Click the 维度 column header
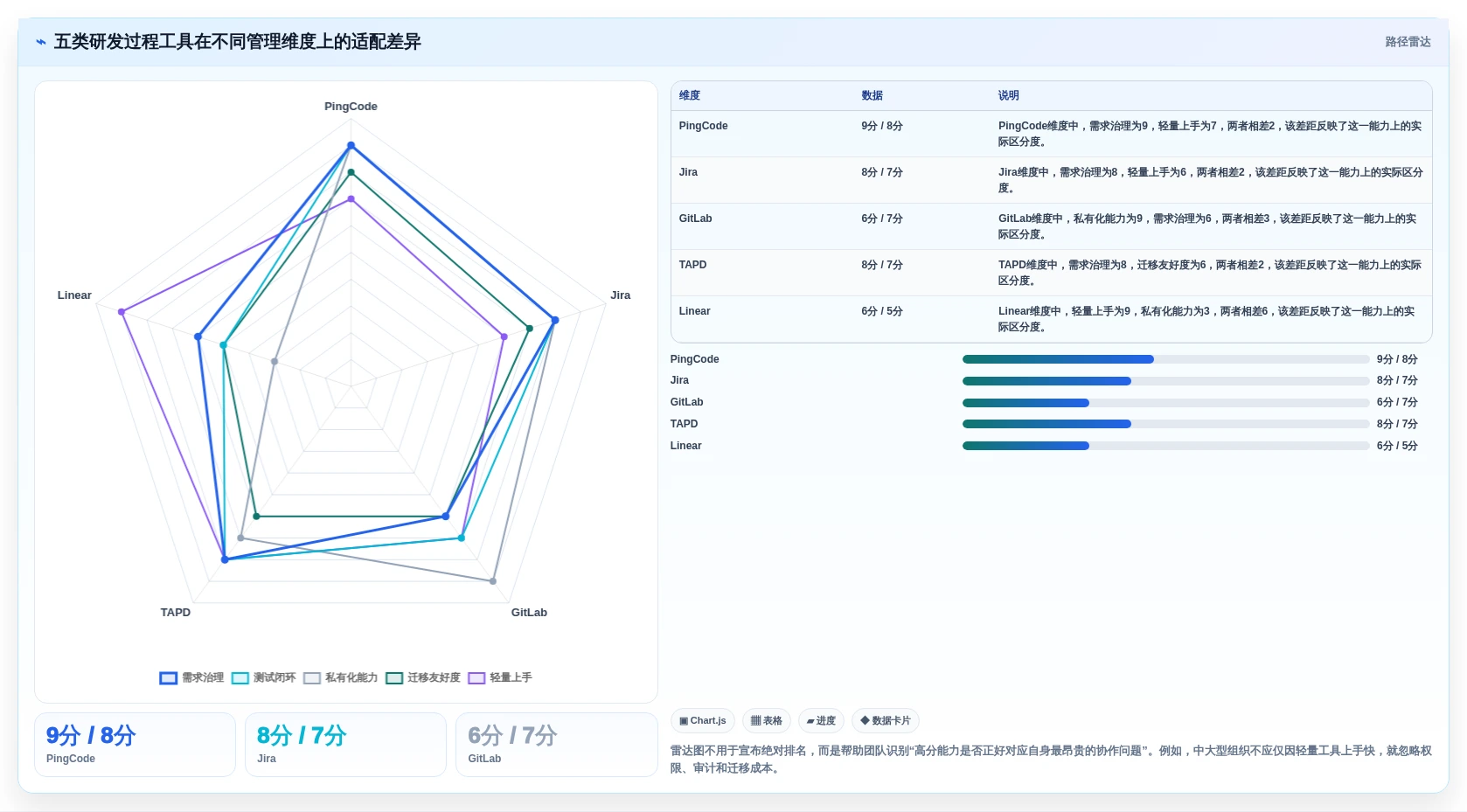This screenshot has height=812, width=1467. (x=690, y=95)
